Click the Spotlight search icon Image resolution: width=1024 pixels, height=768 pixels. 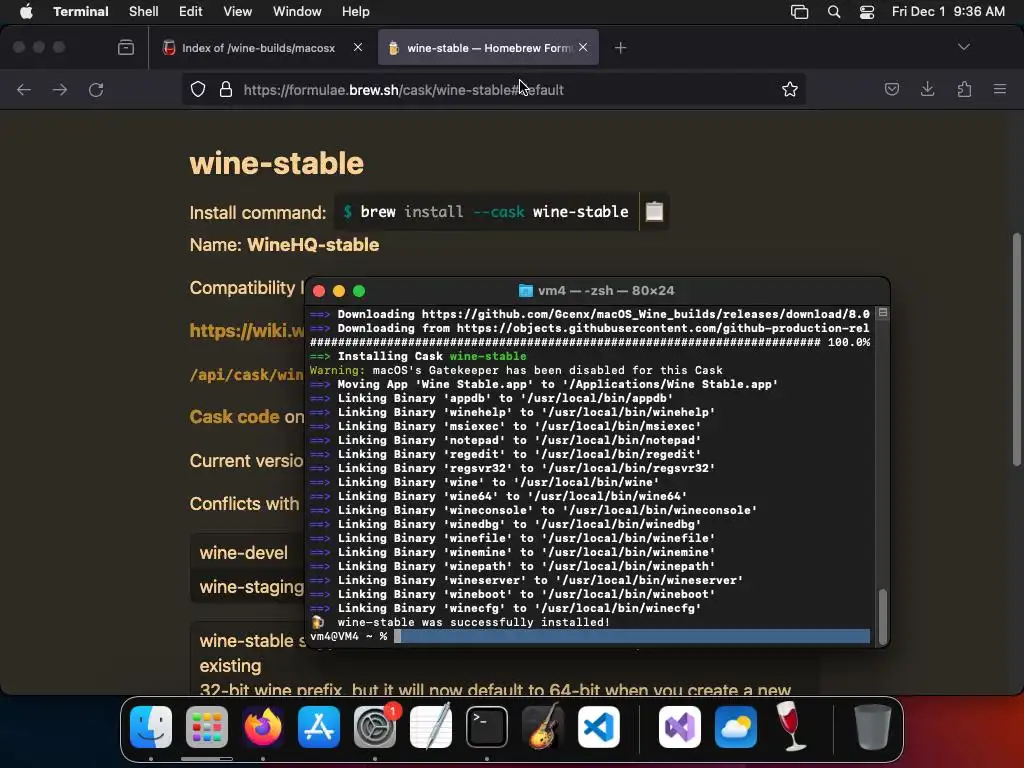click(x=834, y=12)
